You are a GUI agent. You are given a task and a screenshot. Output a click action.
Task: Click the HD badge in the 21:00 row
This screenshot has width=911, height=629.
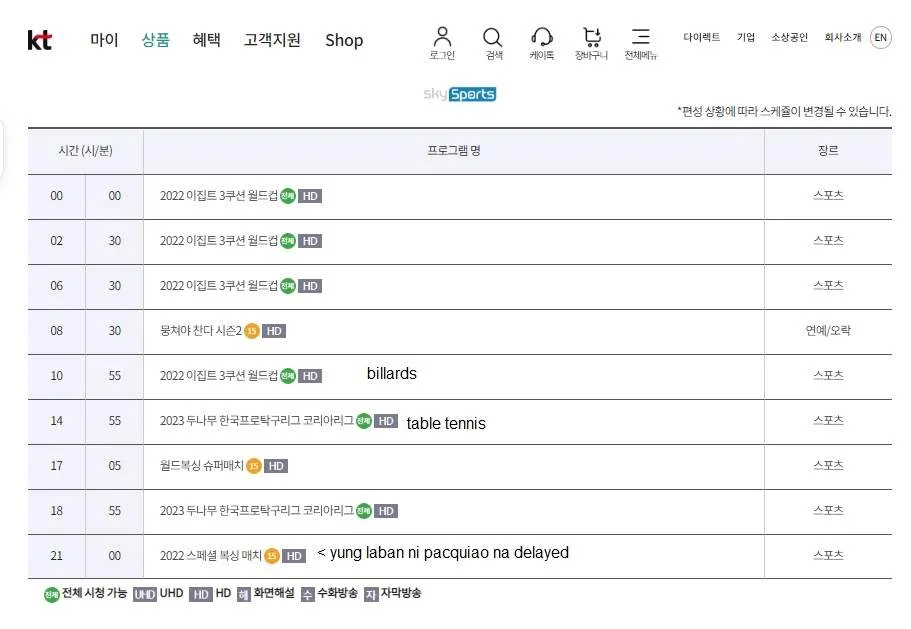pyautogui.click(x=294, y=556)
